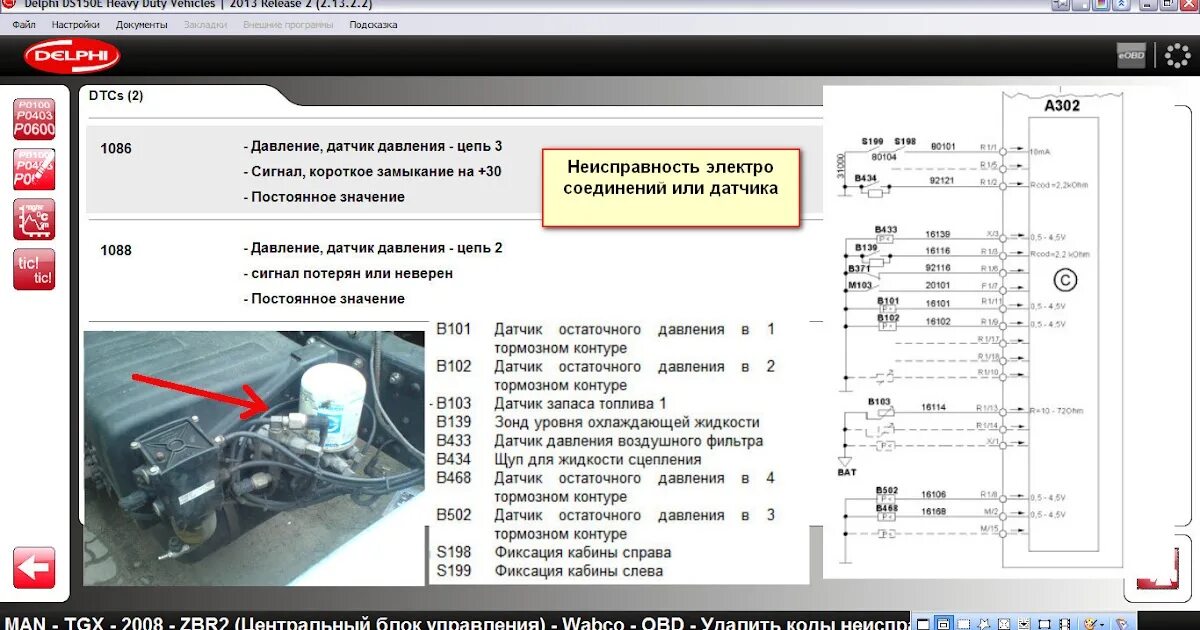Screen dimensions: 1200x630
Task: Click the full-screen arrows capture icon
Action: [x=1004, y=624]
